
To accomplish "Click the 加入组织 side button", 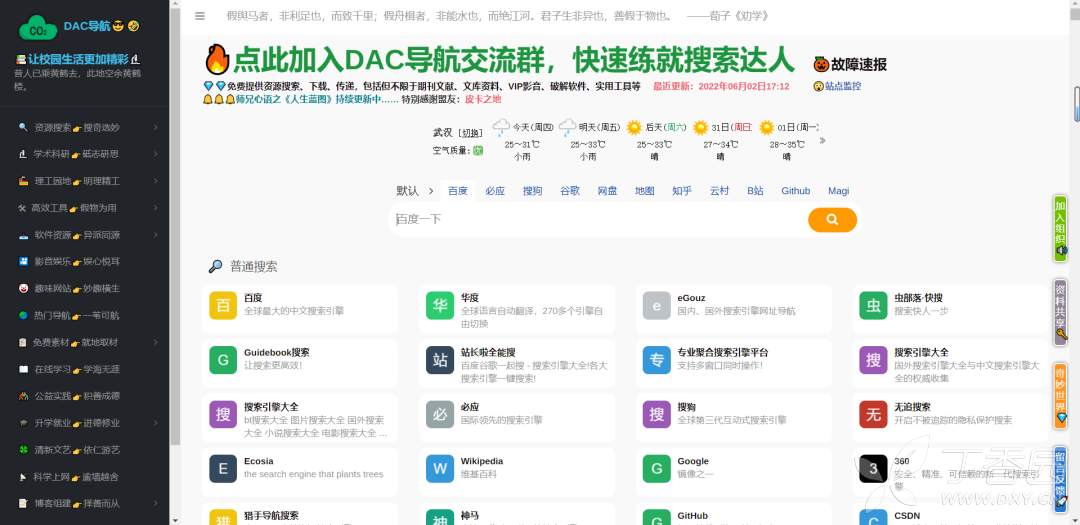I will pyautogui.click(x=1061, y=225).
